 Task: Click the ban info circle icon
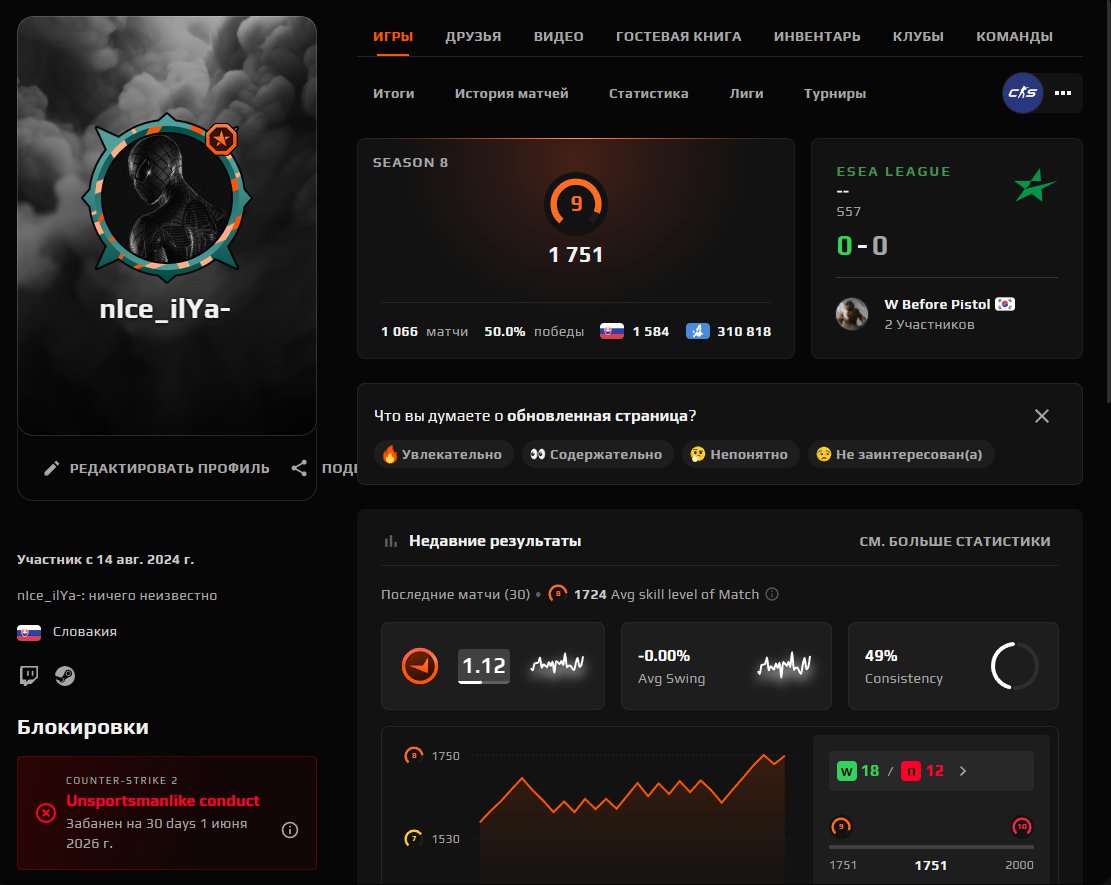[290, 830]
